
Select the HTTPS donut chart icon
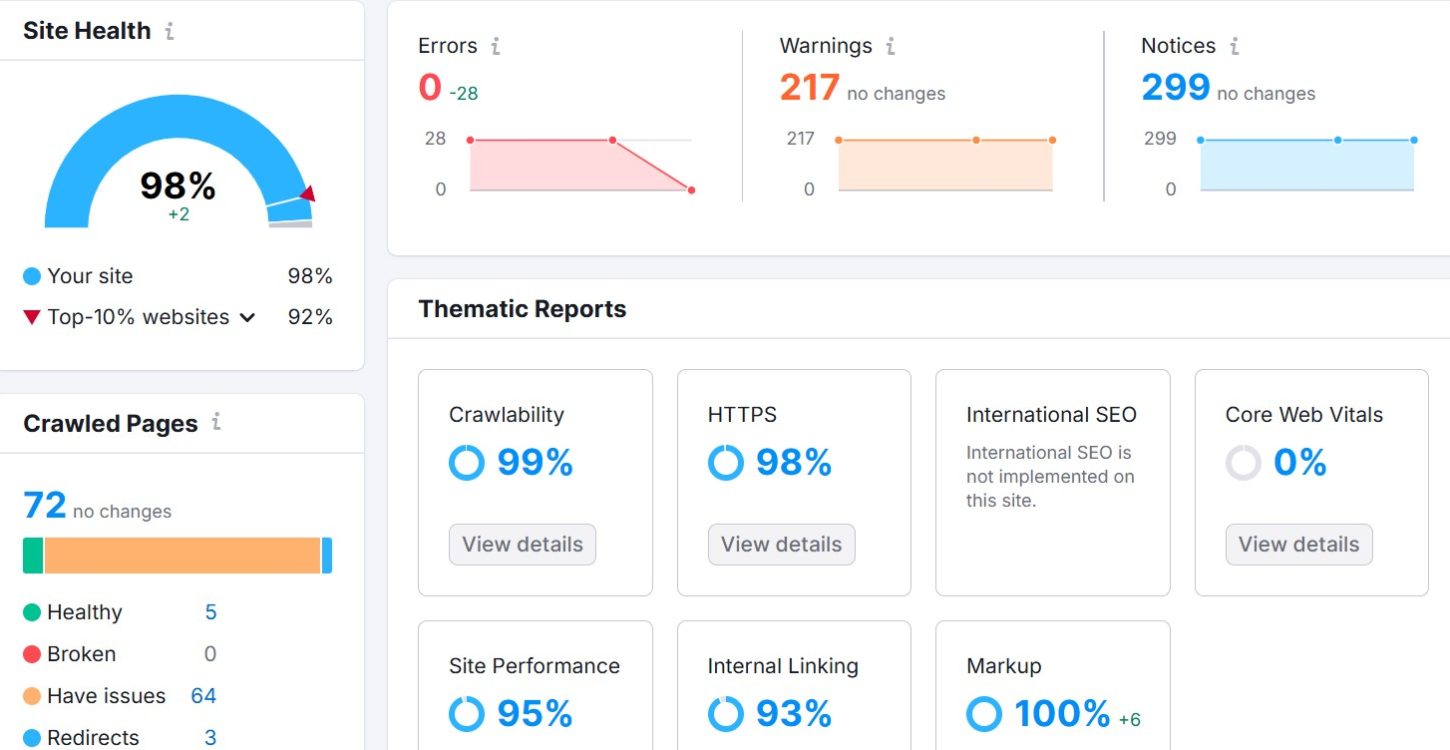coord(725,463)
